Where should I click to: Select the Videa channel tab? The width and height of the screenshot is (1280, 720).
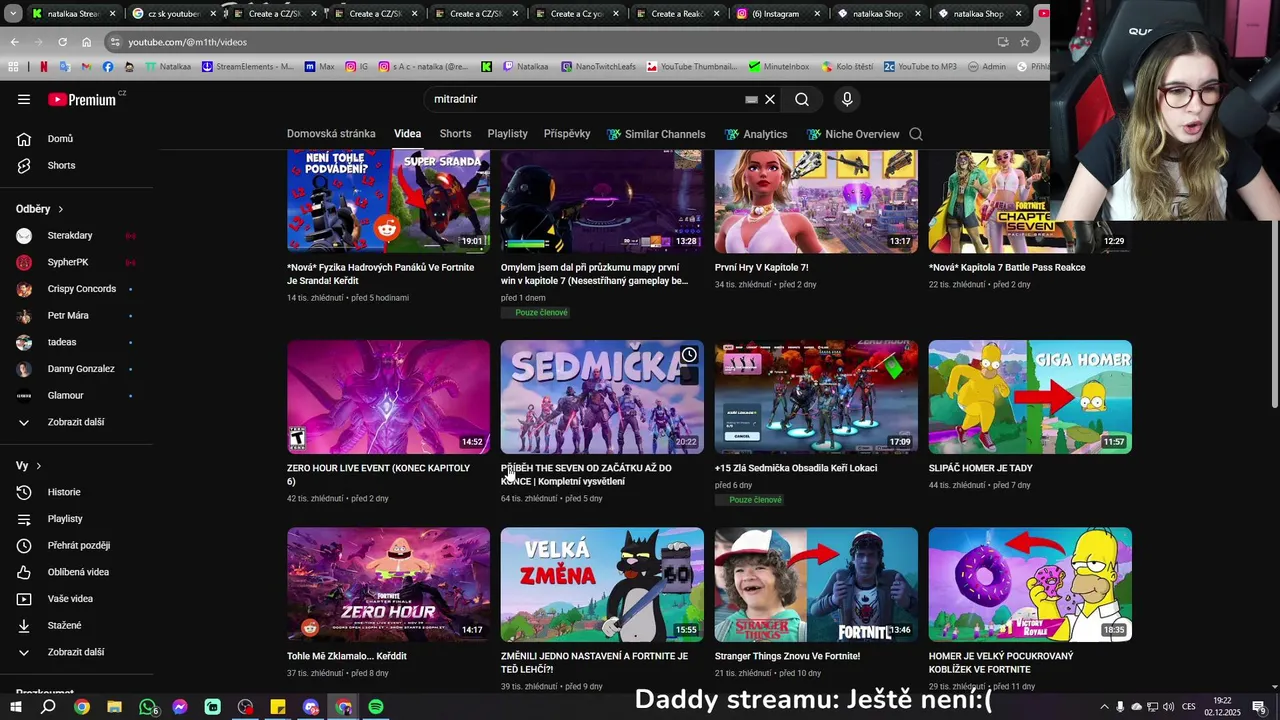click(407, 134)
